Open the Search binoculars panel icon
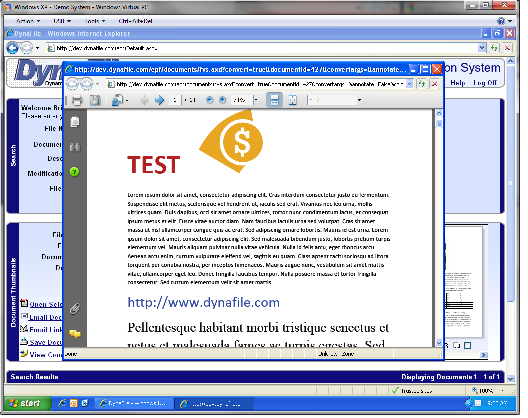Viewport: 528px width, 418px height. pos(75,147)
